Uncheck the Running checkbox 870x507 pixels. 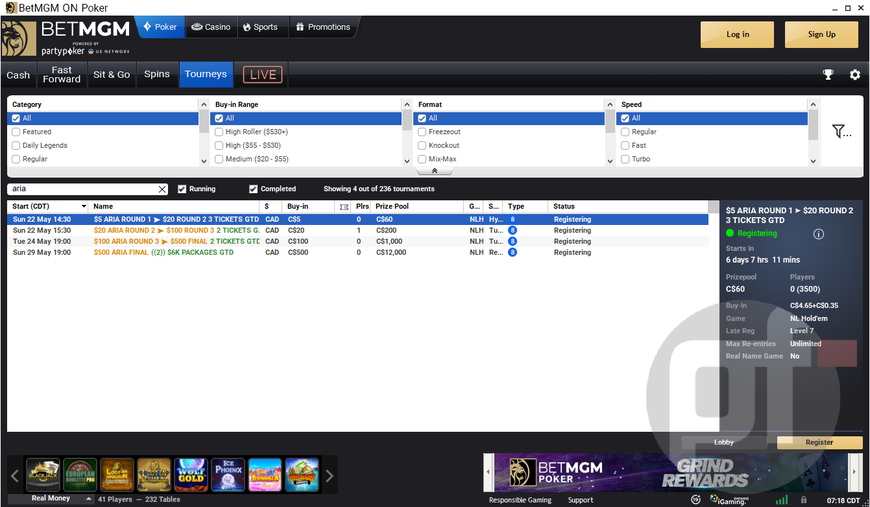(x=182, y=189)
